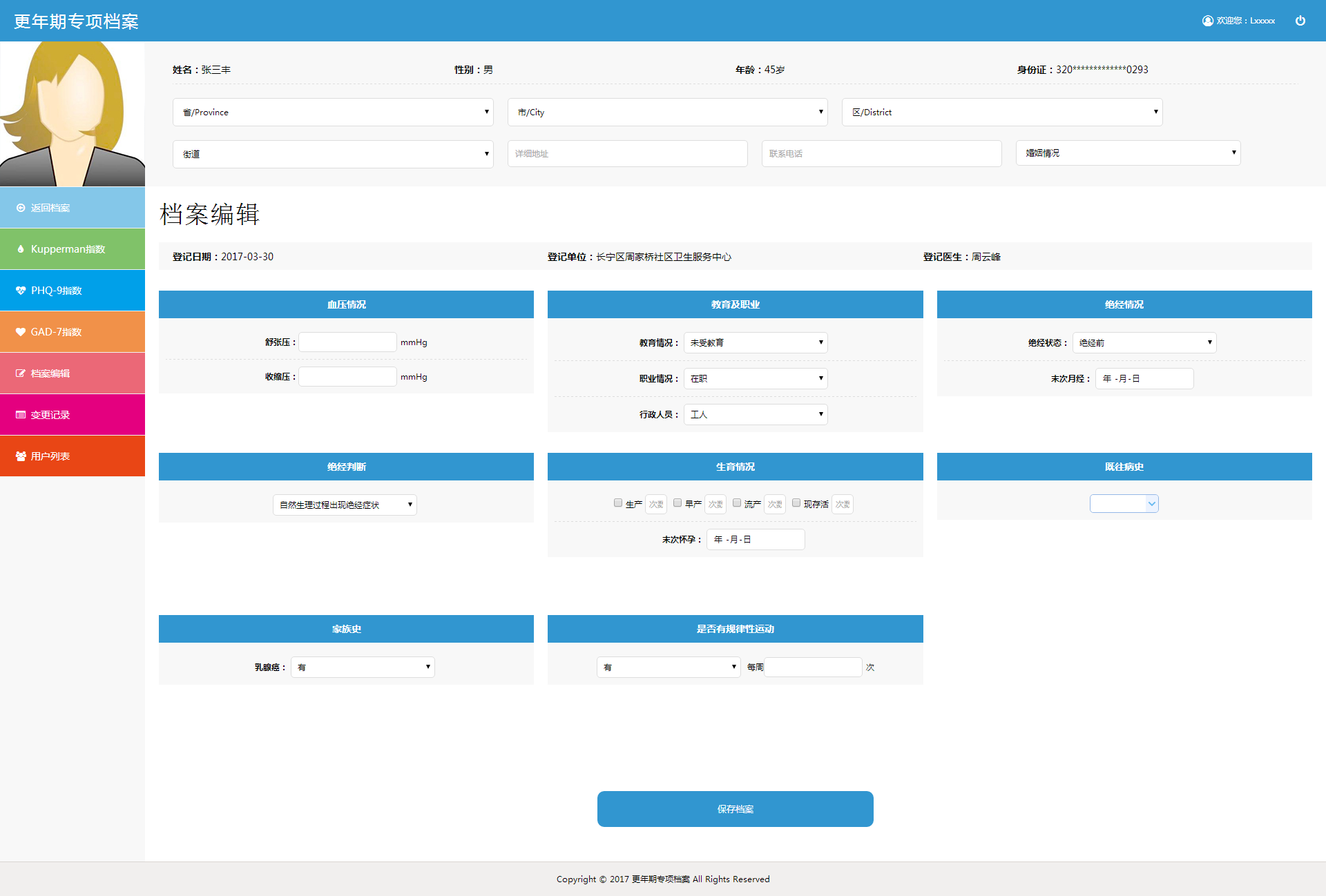Click the 返回档案 back arrow icon
This screenshot has width=1326, height=896.
pyautogui.click(x=21, y=208)
